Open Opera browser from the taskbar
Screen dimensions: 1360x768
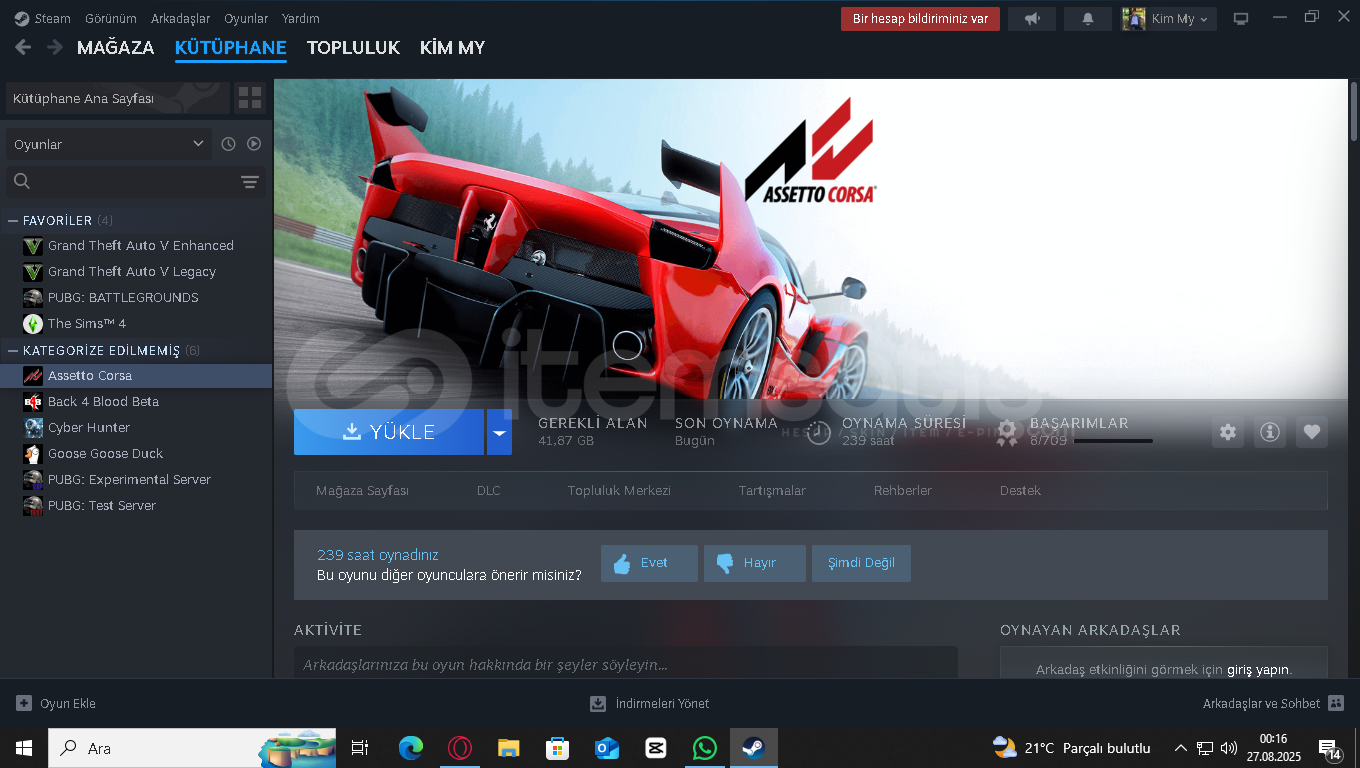460,748
